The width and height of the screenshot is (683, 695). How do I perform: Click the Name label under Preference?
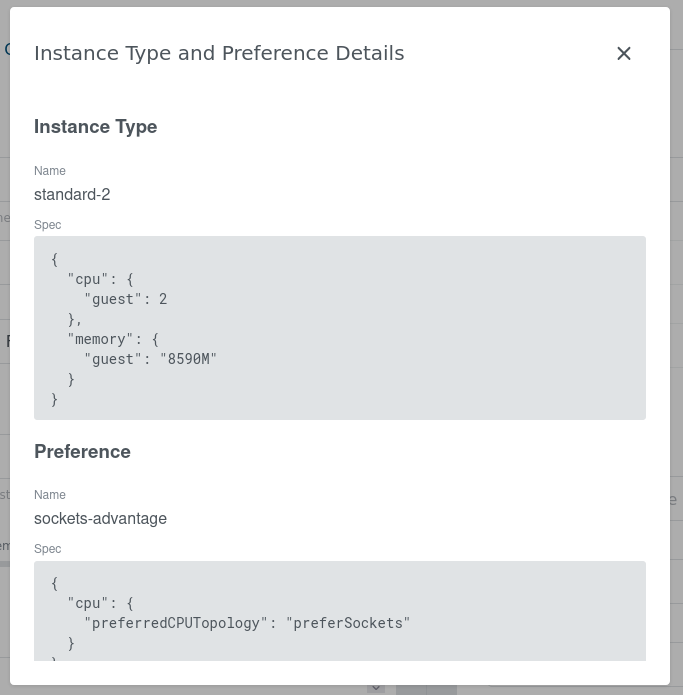(x=50, y=495)
